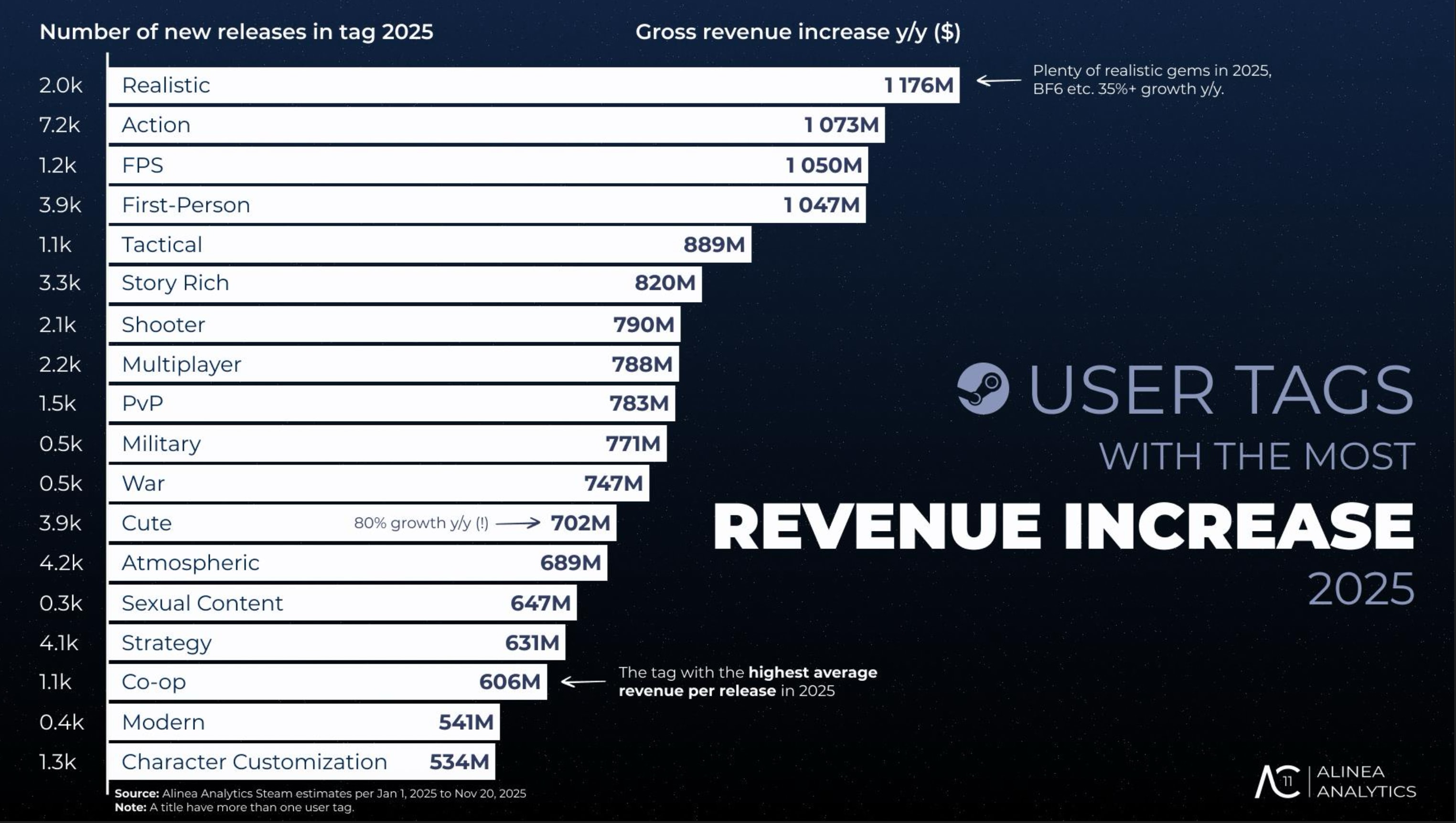Image resolution: width=1456 pixels, height=823 pixels.
Task: Click the Gross revenue increase heading
Action: (798, 32)
